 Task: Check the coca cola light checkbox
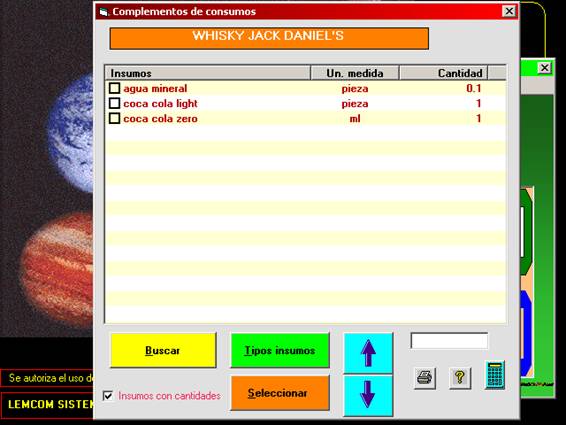(114, 103)
